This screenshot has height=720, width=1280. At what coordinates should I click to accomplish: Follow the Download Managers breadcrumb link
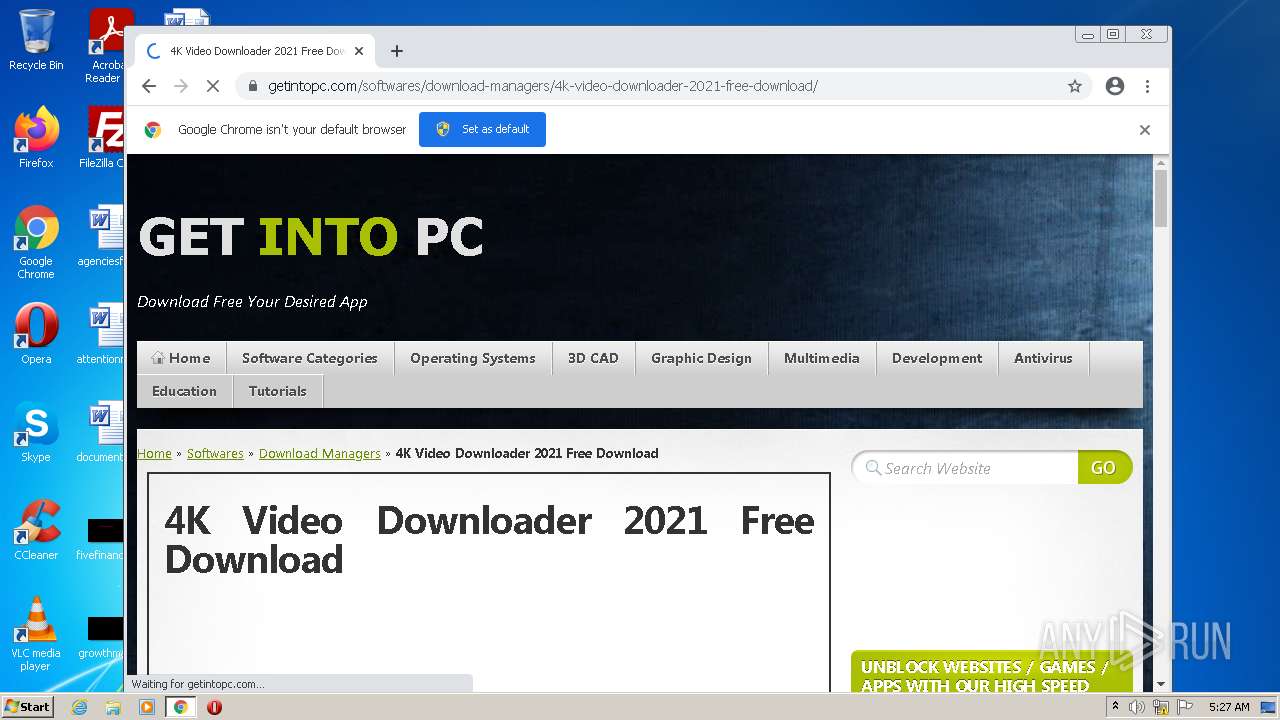pyautogui.click(x=320, y=453)
